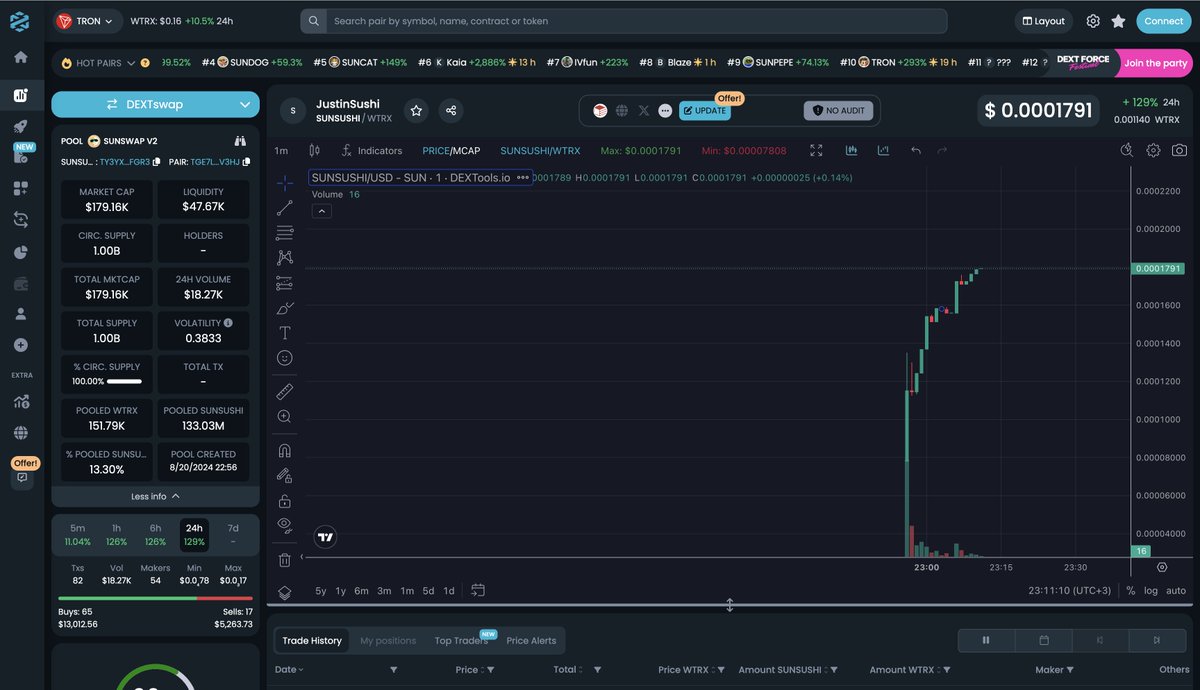Select the crosshair cursor tool
The height and width of the screenshot is (690, 1200).
coord(285,183)
